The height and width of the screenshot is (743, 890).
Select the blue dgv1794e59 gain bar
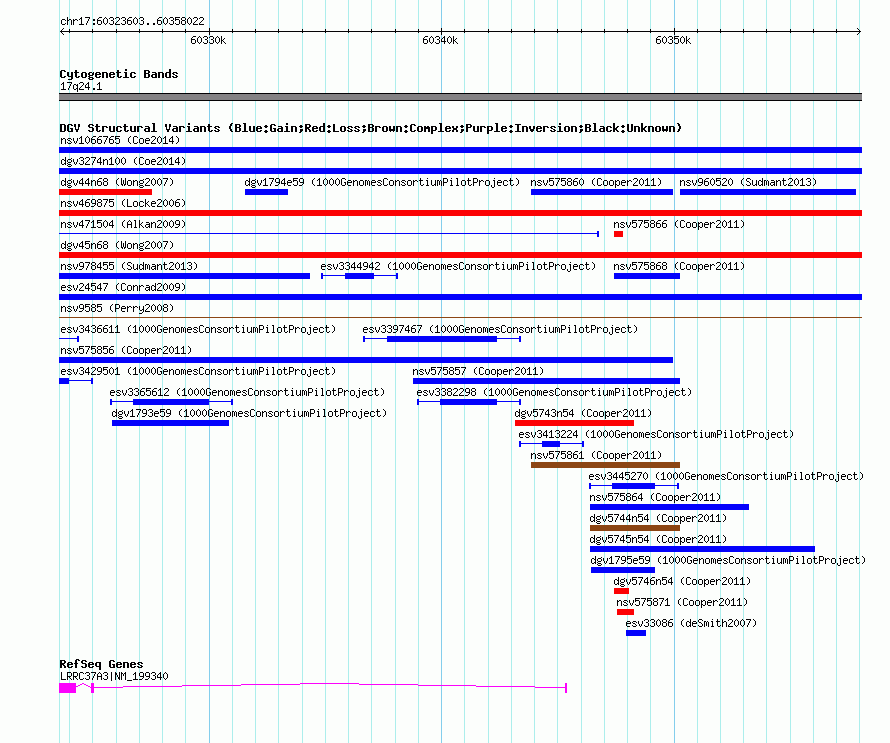pos(266,192)
